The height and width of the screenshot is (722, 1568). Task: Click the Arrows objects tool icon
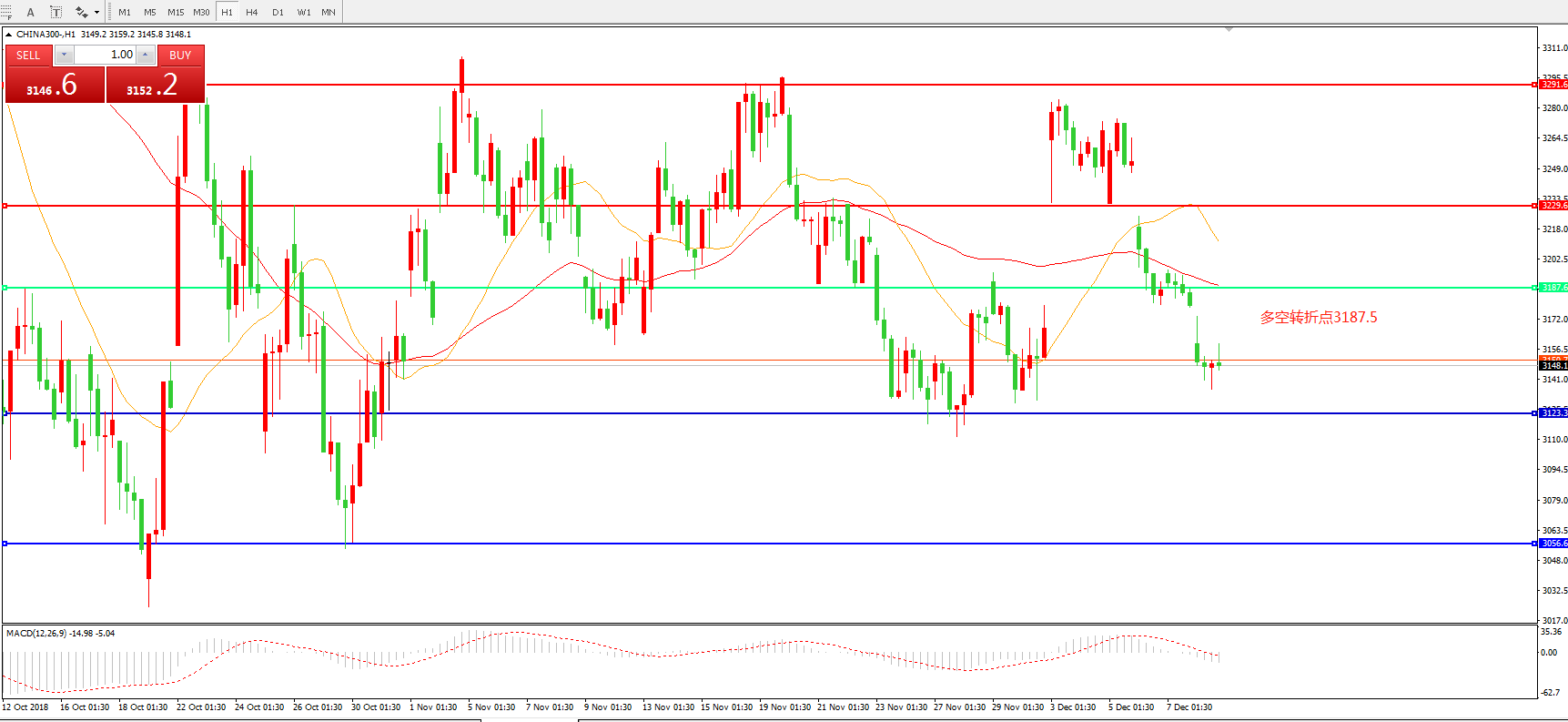click(x=81, y=12)
